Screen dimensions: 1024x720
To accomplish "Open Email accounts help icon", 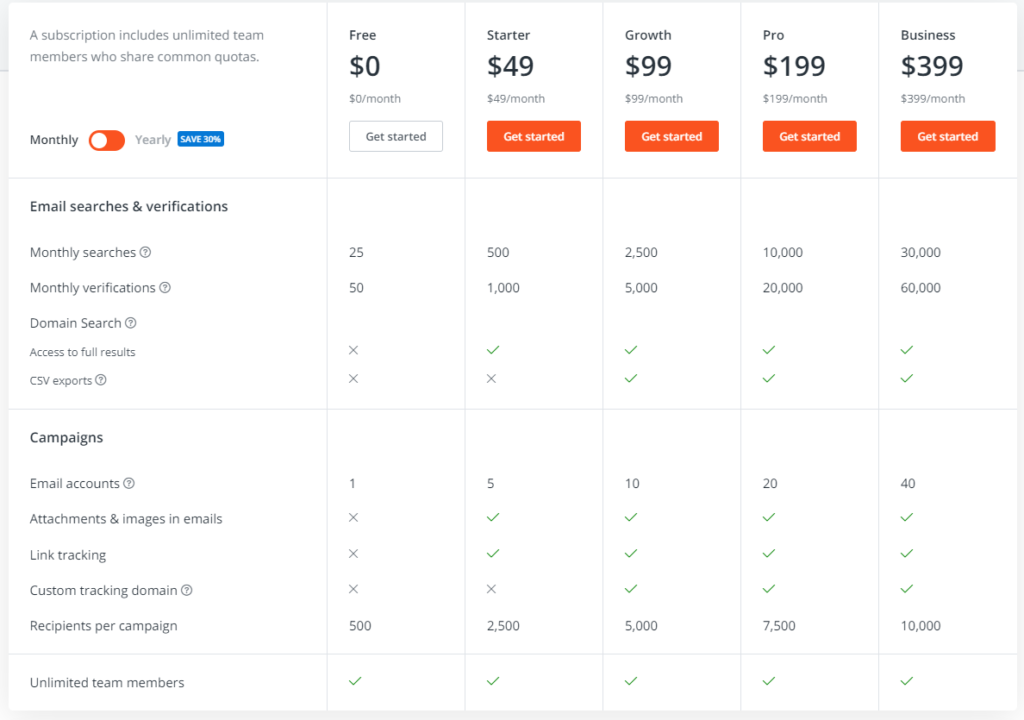I will coord(129,483).
